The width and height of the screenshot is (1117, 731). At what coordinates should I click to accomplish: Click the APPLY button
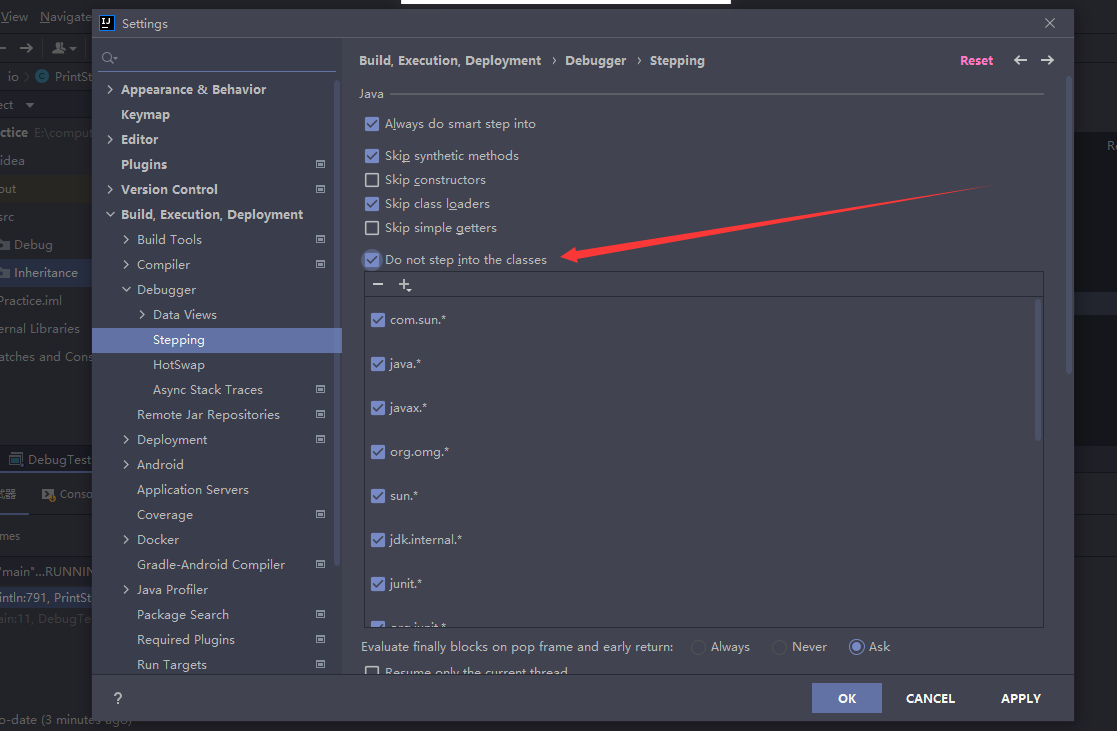1021,698
